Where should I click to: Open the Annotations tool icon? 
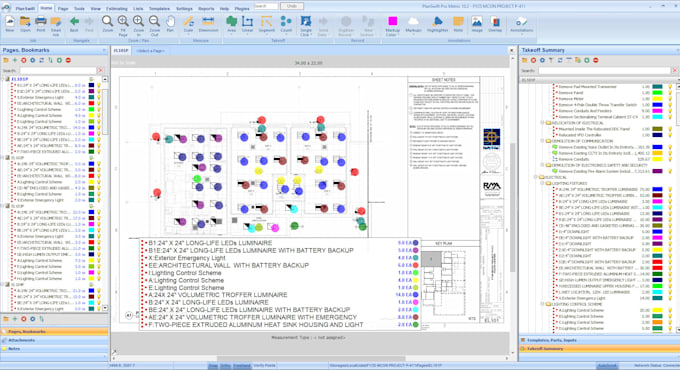click(521, 21)
